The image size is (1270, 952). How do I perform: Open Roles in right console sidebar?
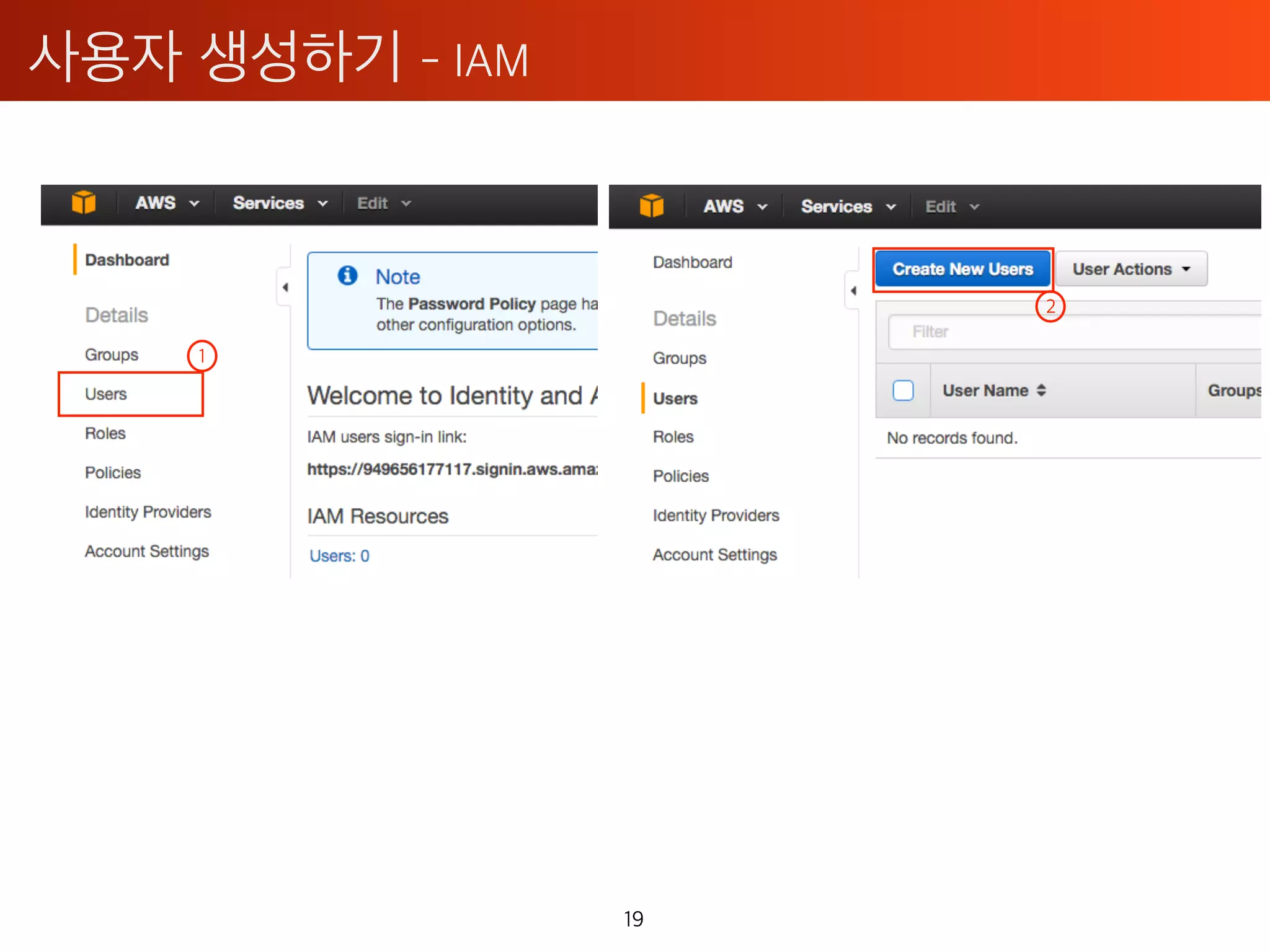(x=673, y=437)
